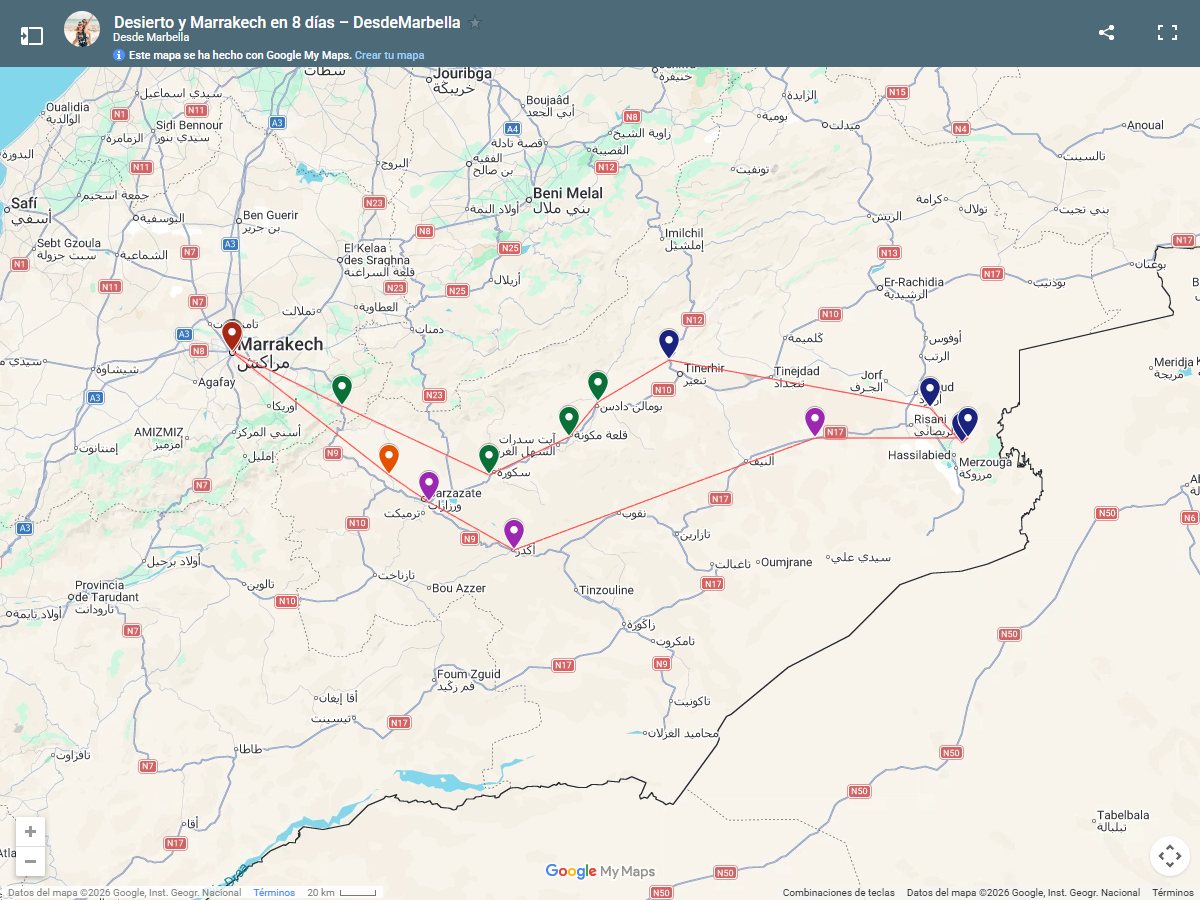The image size is (1200, 900).
Task: Click the 'Sebt Gzoula' town label
Action: pyautogui.click(x=69, y=243)
